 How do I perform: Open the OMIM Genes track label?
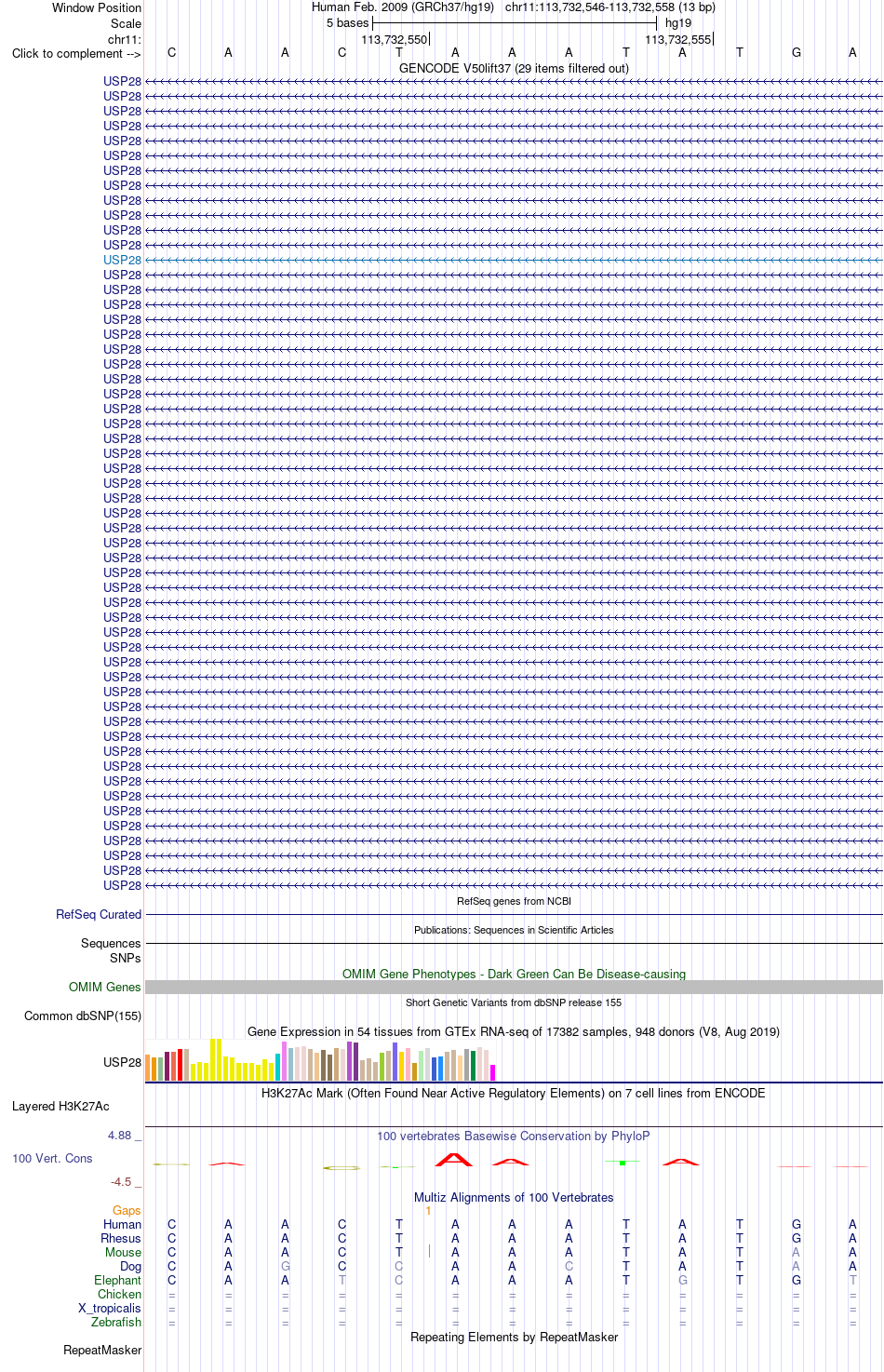click(105, 987)
